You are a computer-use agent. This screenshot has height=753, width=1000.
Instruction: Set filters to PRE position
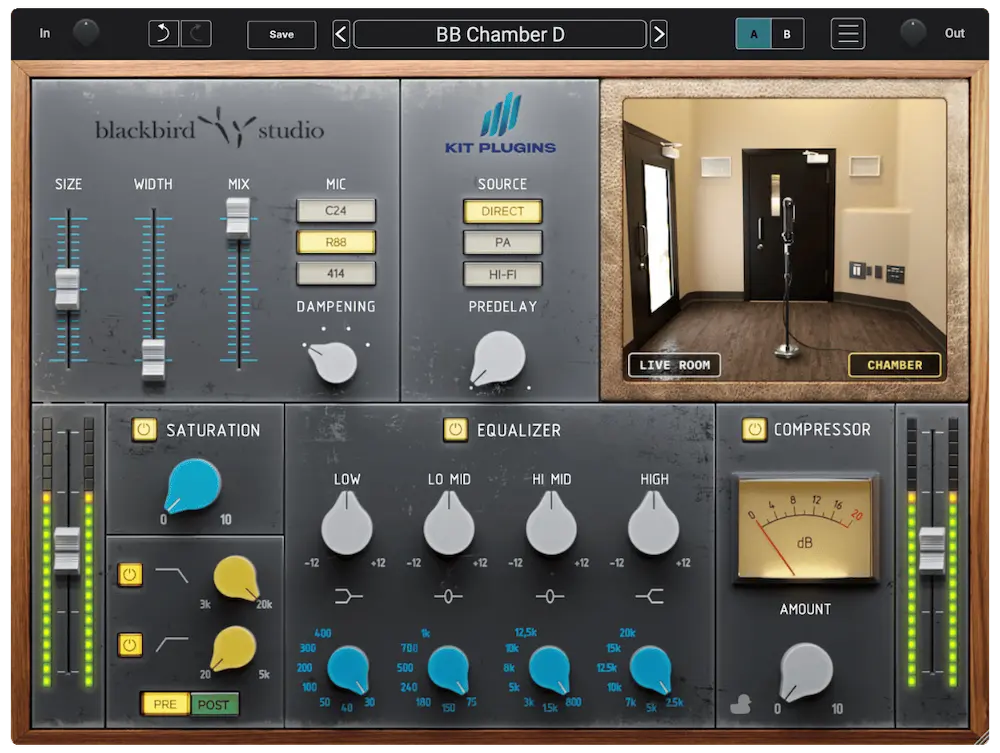pos(165,704)
